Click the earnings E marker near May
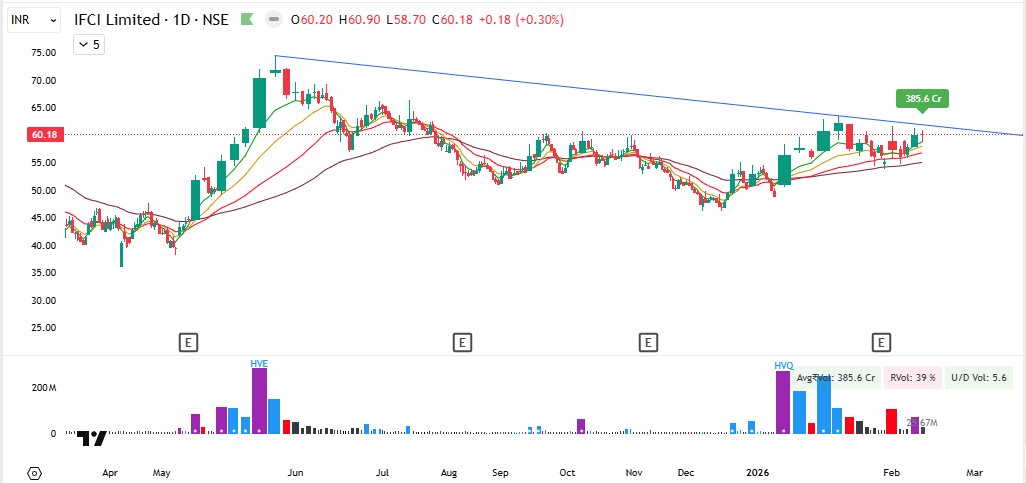 pos(188,342)
